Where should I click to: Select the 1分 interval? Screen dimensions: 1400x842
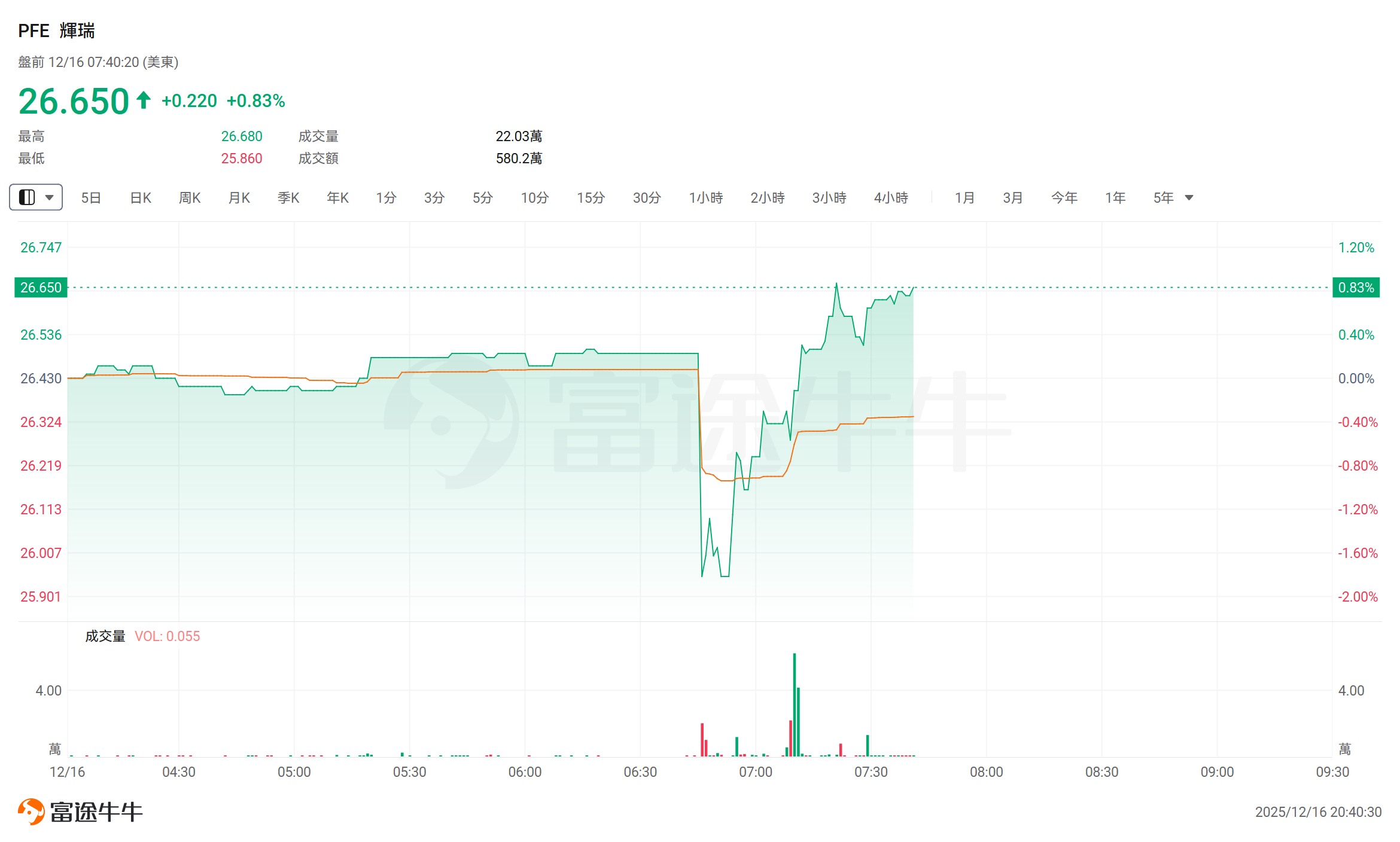pyautogui.click(x=386, y=198)
